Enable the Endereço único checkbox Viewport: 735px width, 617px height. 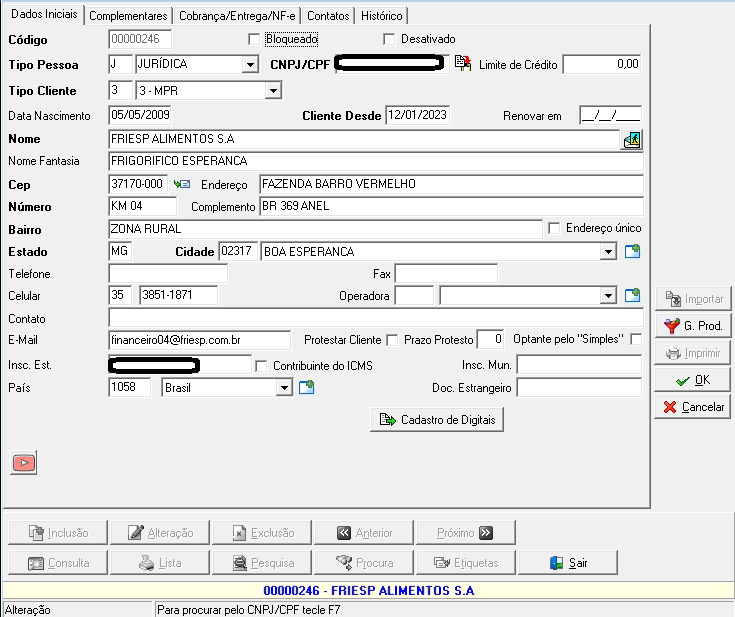(x=554, y=228)
